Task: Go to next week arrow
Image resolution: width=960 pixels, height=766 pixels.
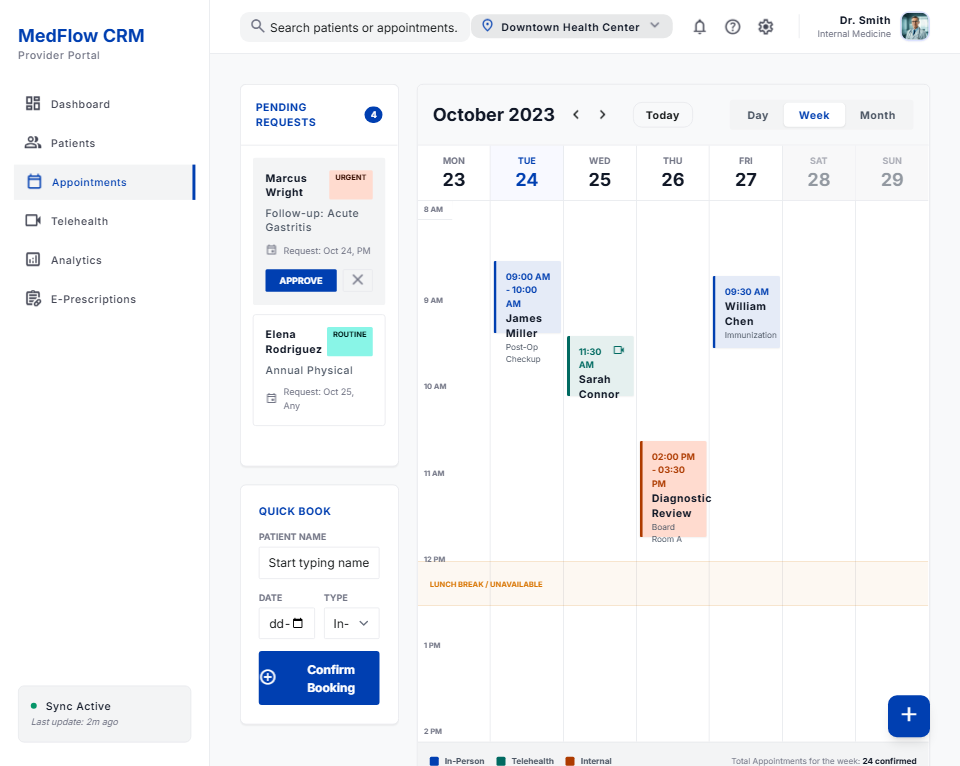Action: point(602,115)
